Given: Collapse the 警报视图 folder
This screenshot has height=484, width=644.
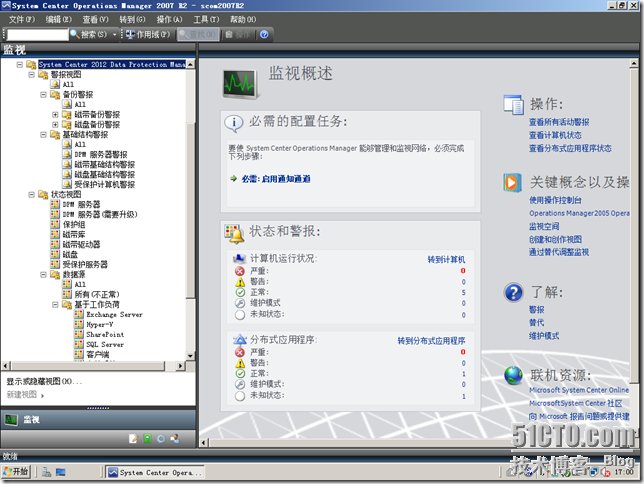Looking at the screenshot, I should (31, 74).
